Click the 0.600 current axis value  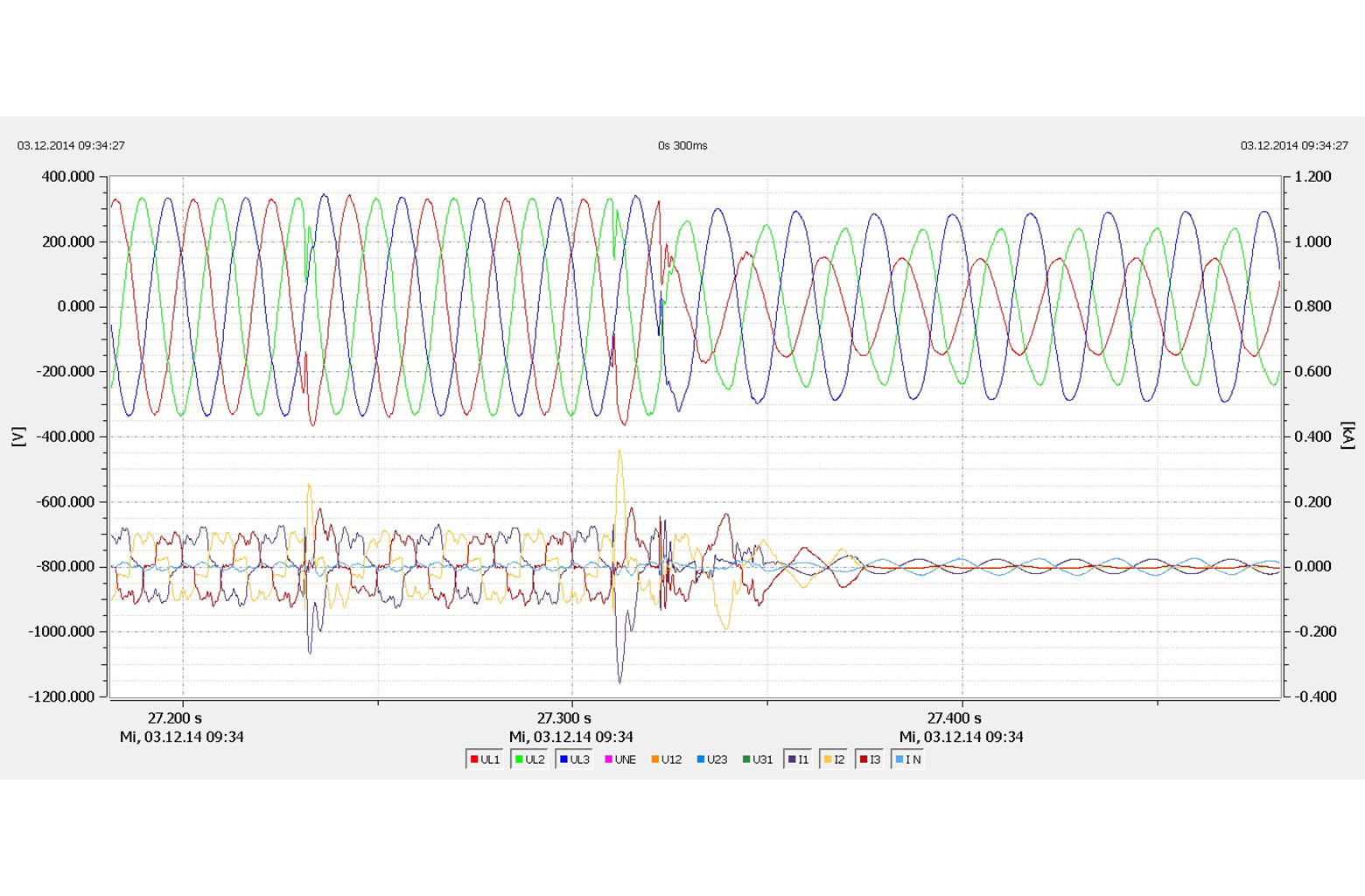click(x=1312, y=371)
